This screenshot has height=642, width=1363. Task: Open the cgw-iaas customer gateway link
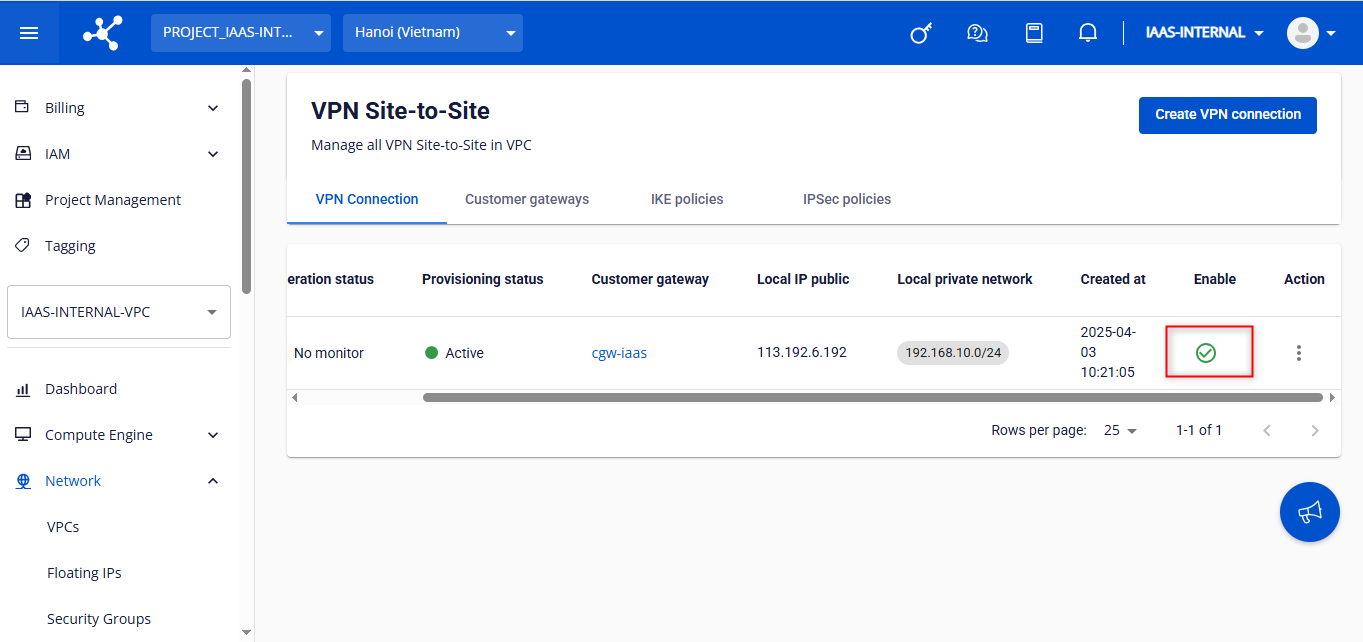click(x=619, y=353)
